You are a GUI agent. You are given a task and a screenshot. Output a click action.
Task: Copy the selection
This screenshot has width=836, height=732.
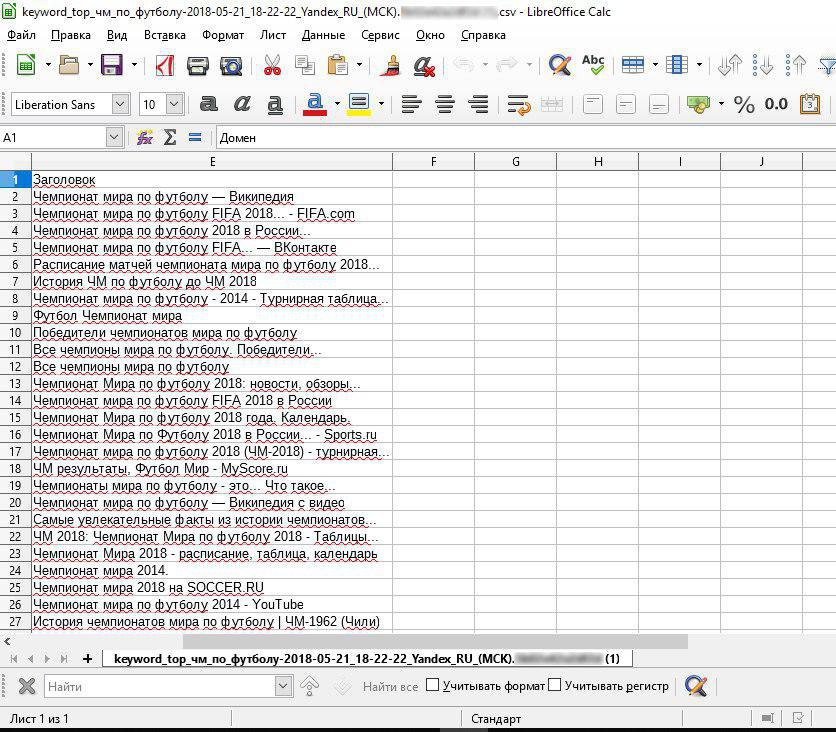pos(305,66)
